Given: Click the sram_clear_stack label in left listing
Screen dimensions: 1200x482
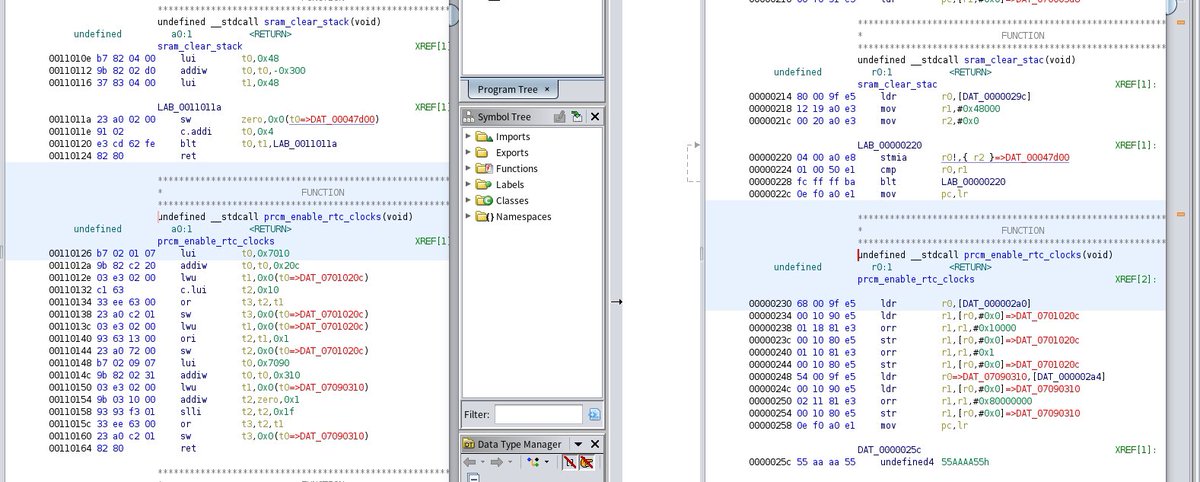Looking at the screenshot, I should [x=200, y=46].
